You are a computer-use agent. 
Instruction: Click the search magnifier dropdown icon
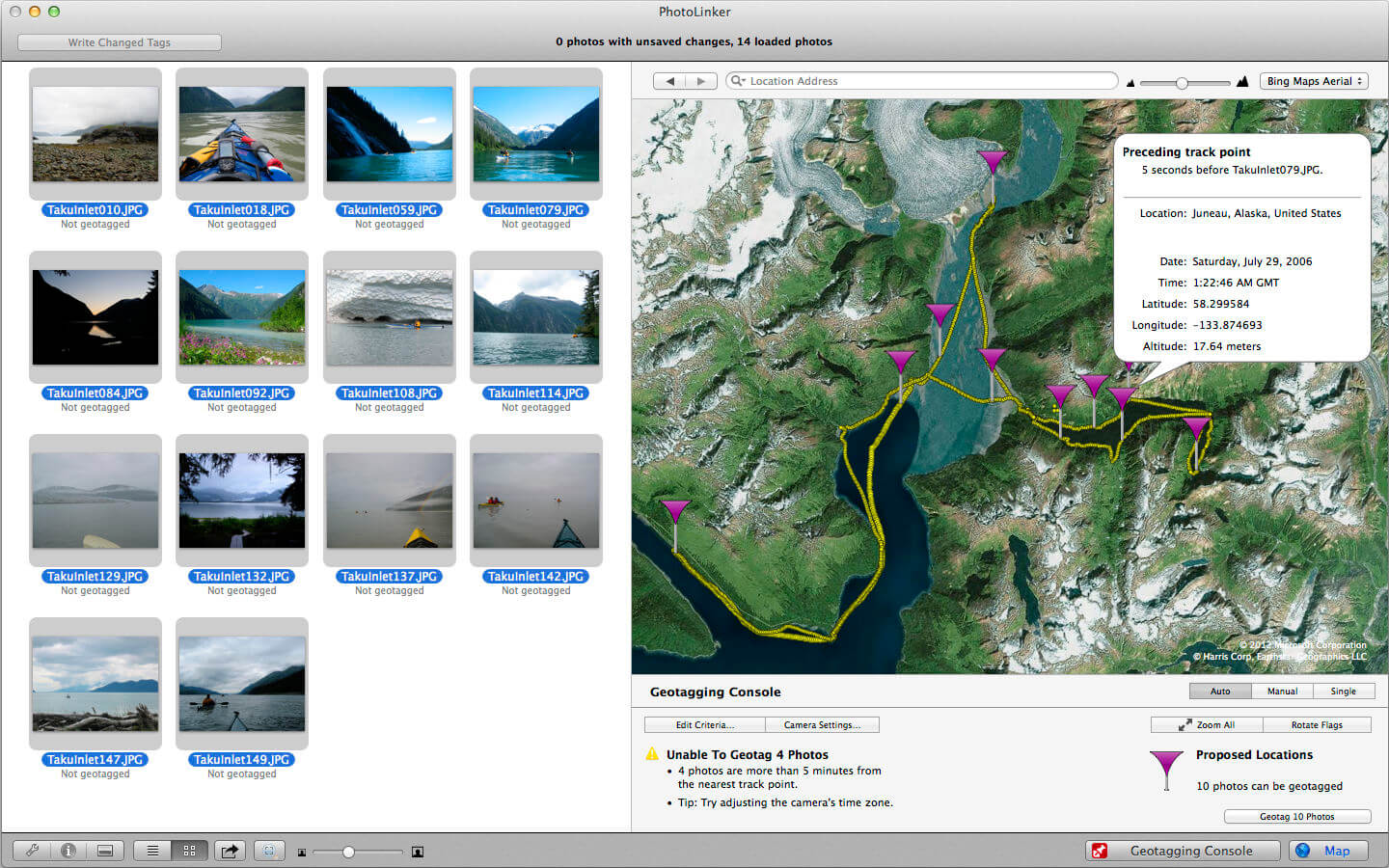(738, 81)
